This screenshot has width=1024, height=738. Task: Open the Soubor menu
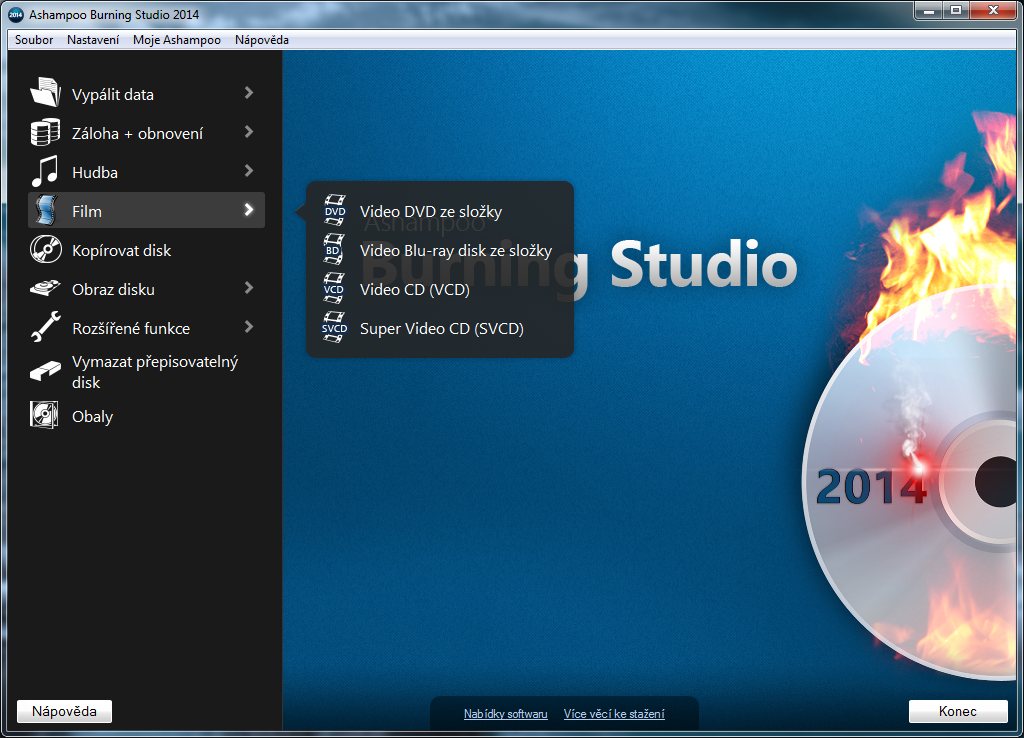pos(34,40)
